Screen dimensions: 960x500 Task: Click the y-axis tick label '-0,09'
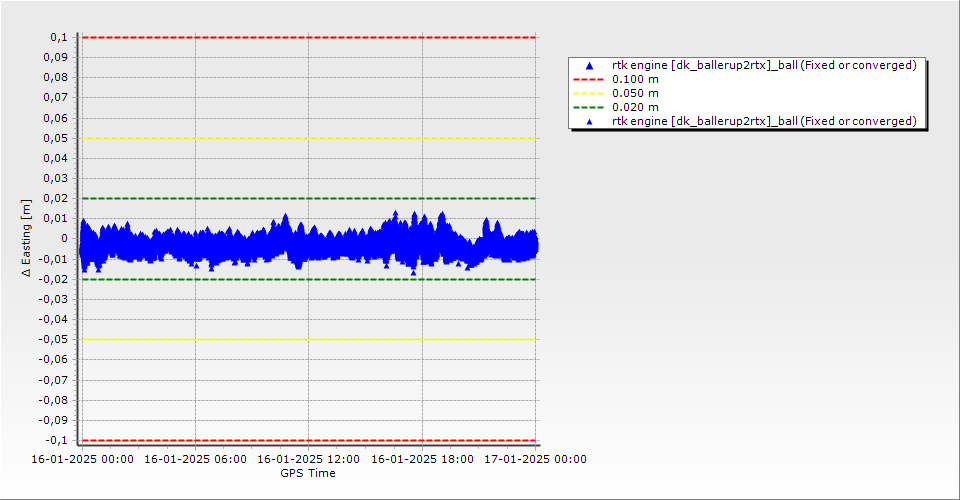[x=53, y=420]
